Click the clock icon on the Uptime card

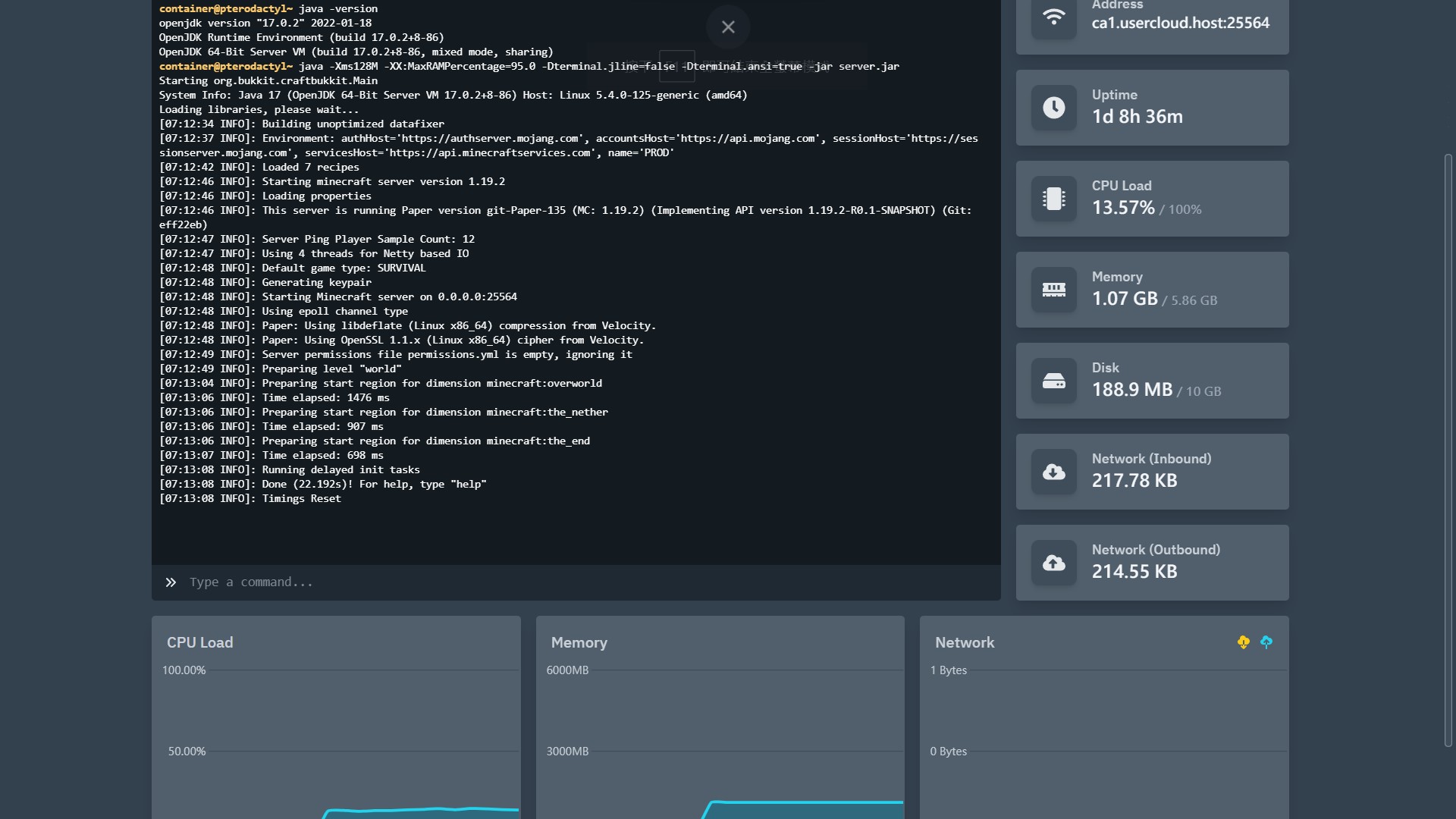point(1053,108)
